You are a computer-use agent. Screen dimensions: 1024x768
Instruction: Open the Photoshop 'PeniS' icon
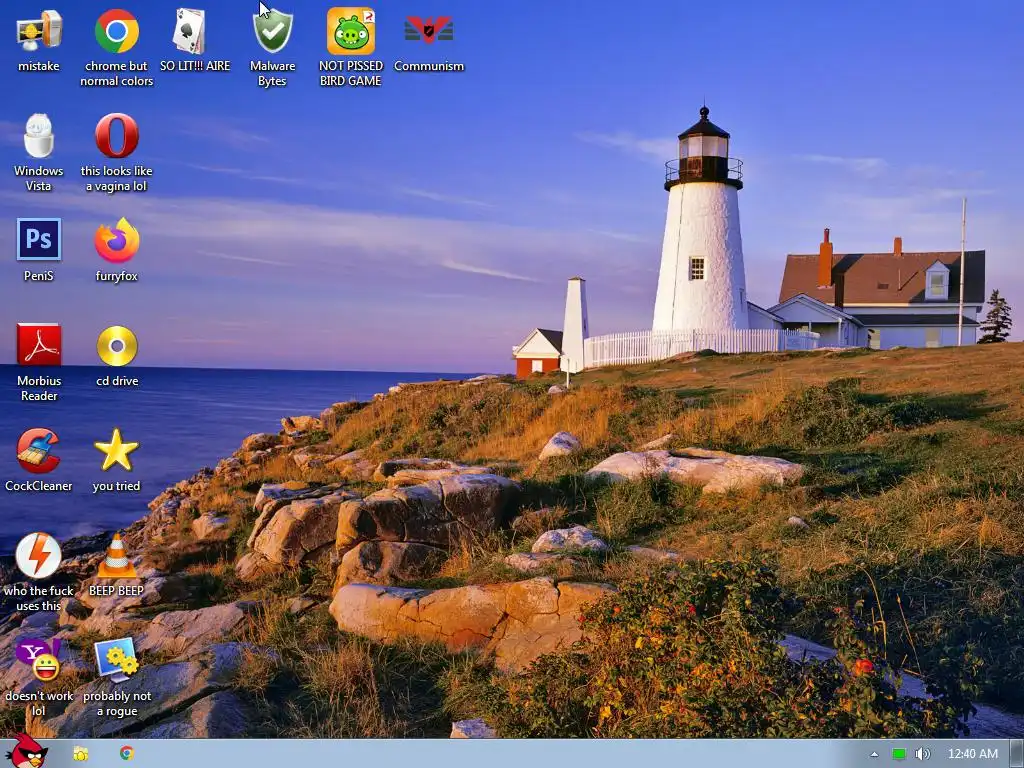click(39, 240)
